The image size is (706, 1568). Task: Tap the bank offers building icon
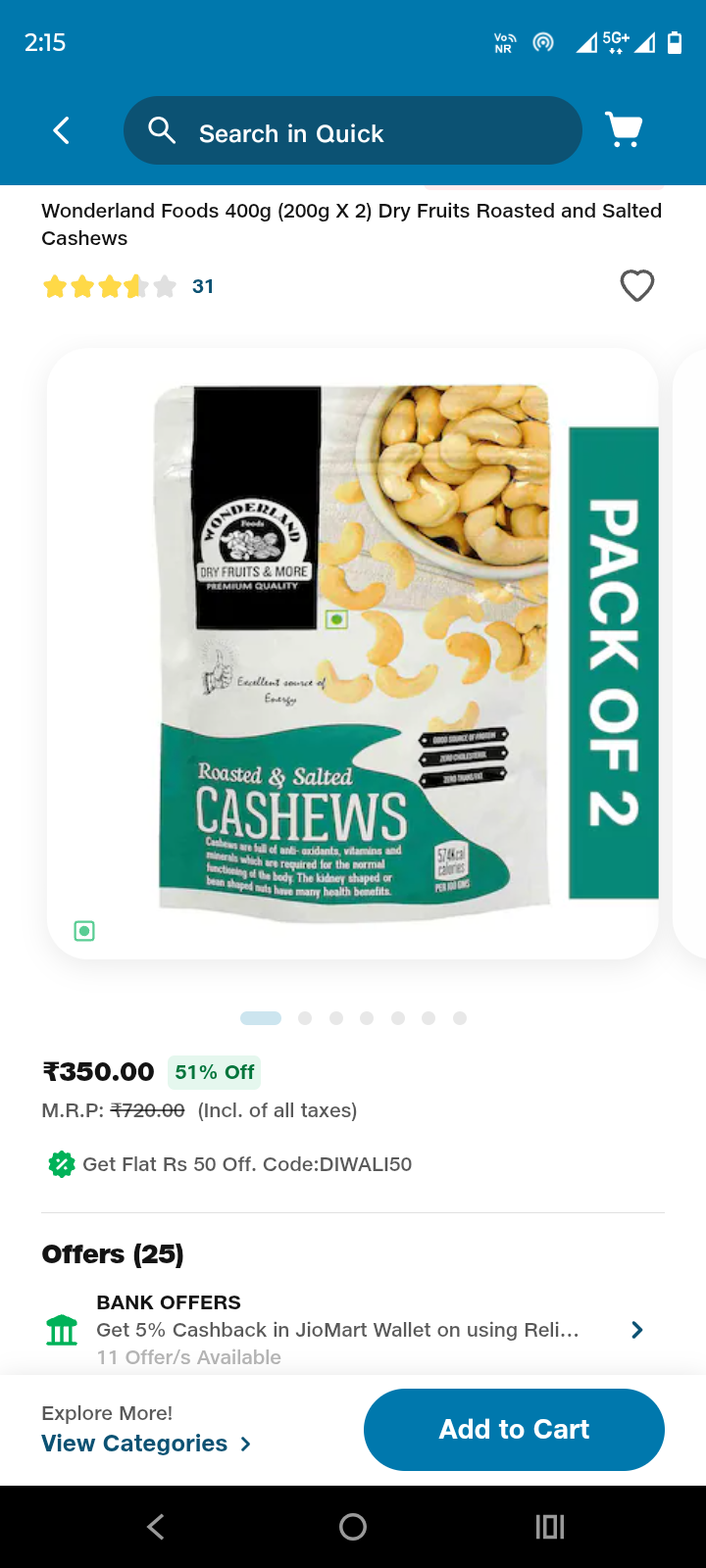point(62,1330)
